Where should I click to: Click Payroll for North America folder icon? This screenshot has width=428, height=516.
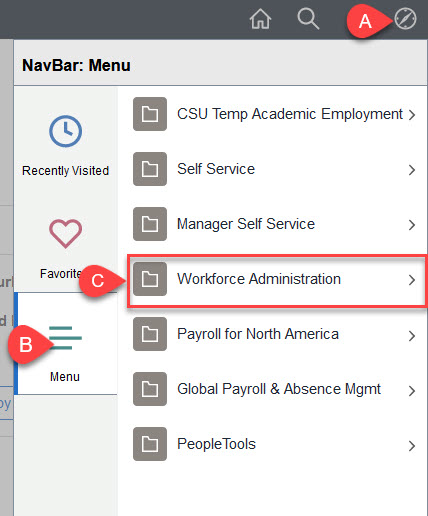pyautogui.click(x=150, y=334)
